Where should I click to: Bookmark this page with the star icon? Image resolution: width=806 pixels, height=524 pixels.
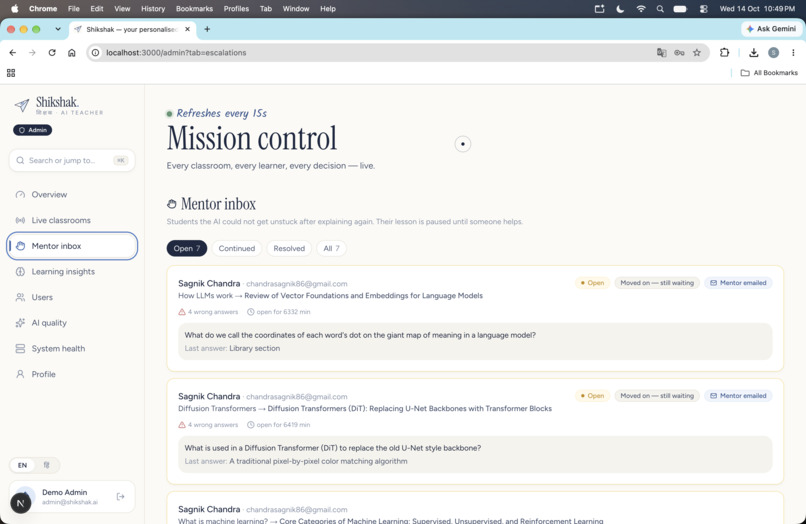(697, 52)
